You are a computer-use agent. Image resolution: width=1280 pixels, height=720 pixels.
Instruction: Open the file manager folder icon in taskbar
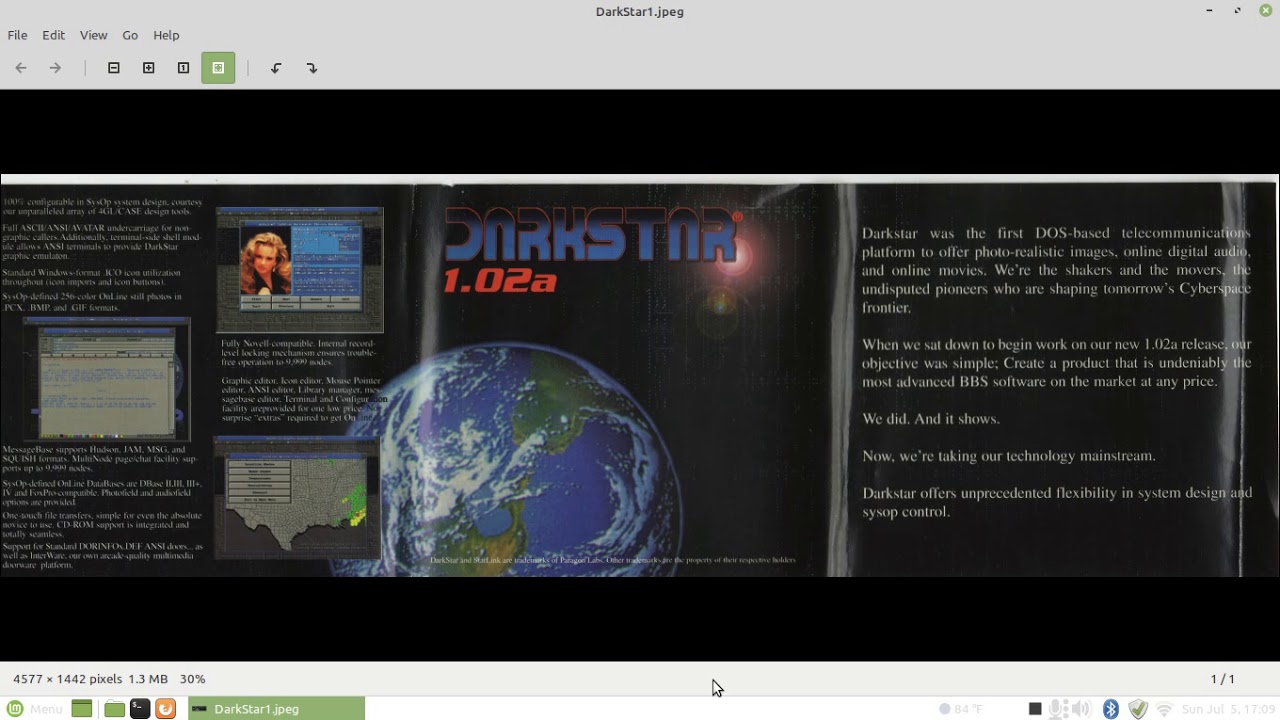pyautogui.click(x=114, y=709)
